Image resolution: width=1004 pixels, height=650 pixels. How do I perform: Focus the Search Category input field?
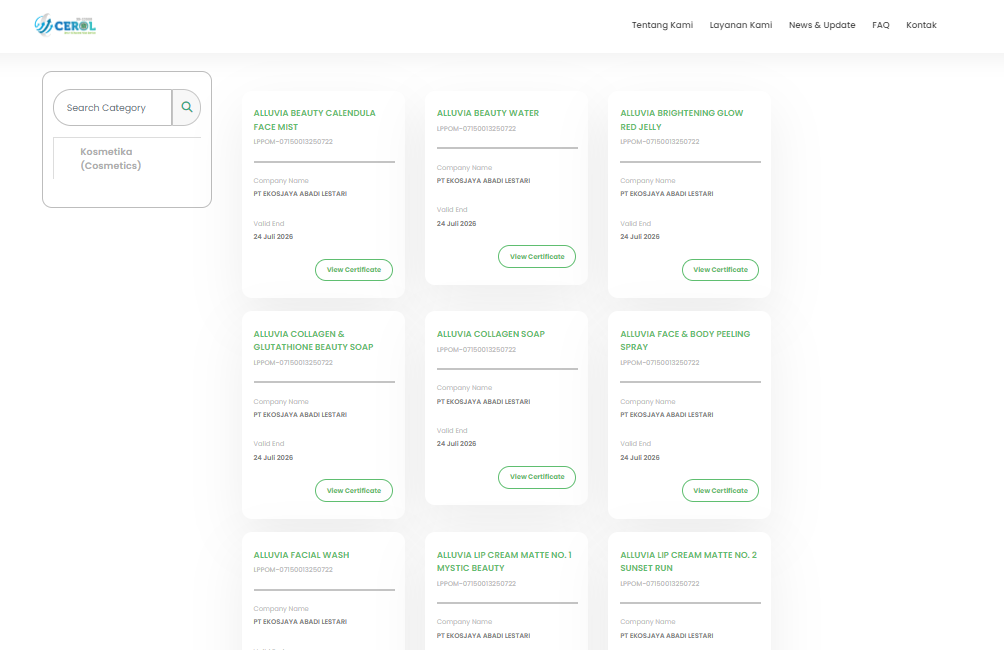point(113,108)
